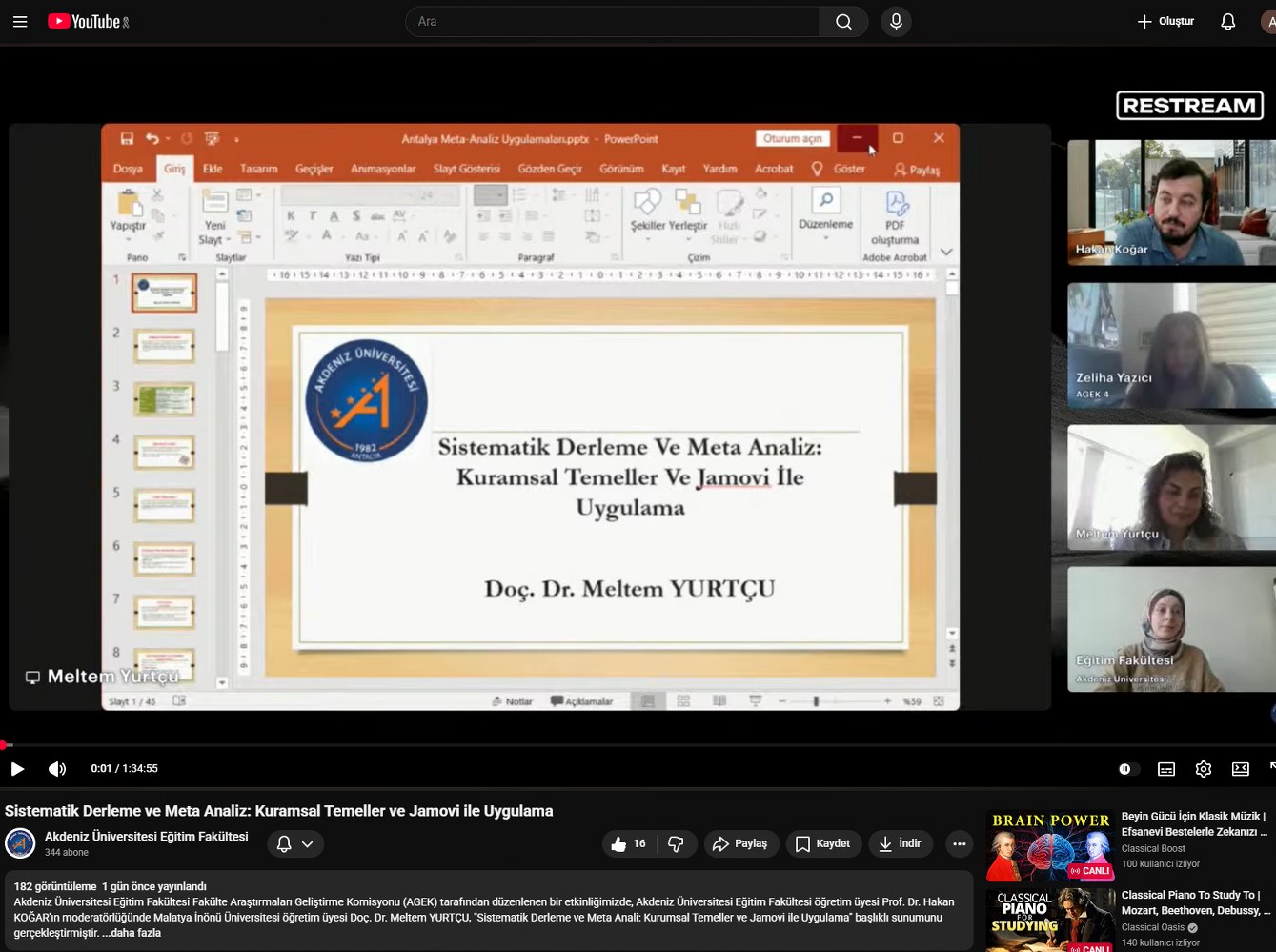Click the search magnifier button

843,21
